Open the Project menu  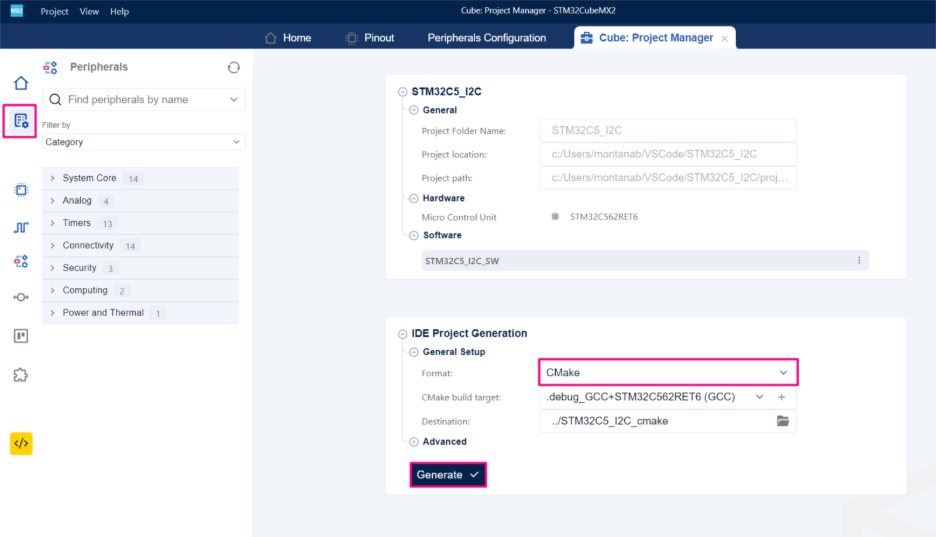point(54,11)
